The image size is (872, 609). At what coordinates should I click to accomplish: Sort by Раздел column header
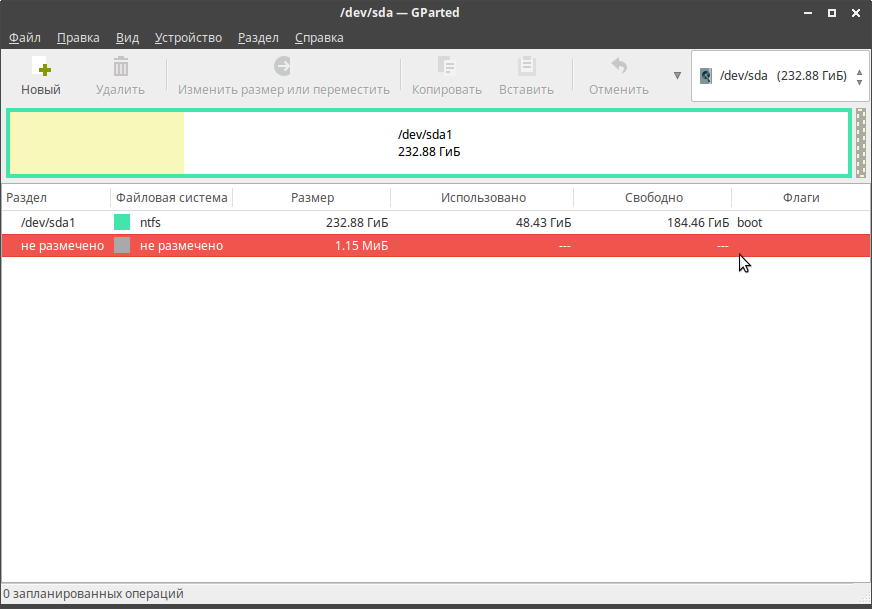56,197
